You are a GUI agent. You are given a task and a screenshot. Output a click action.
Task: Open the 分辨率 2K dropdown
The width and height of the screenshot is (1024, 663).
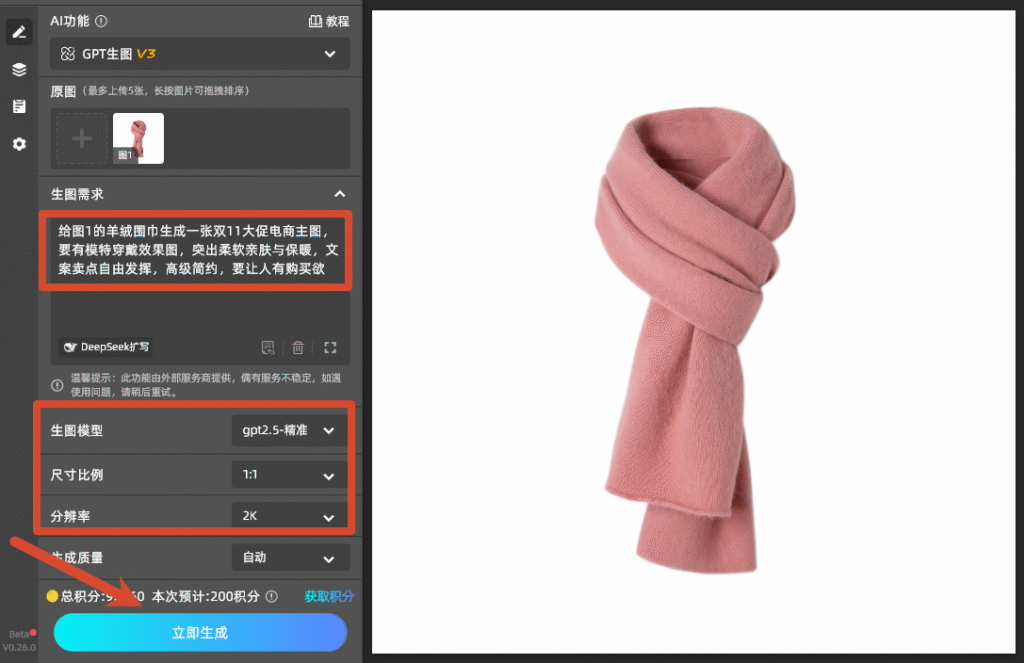click(x=289, y=515)
